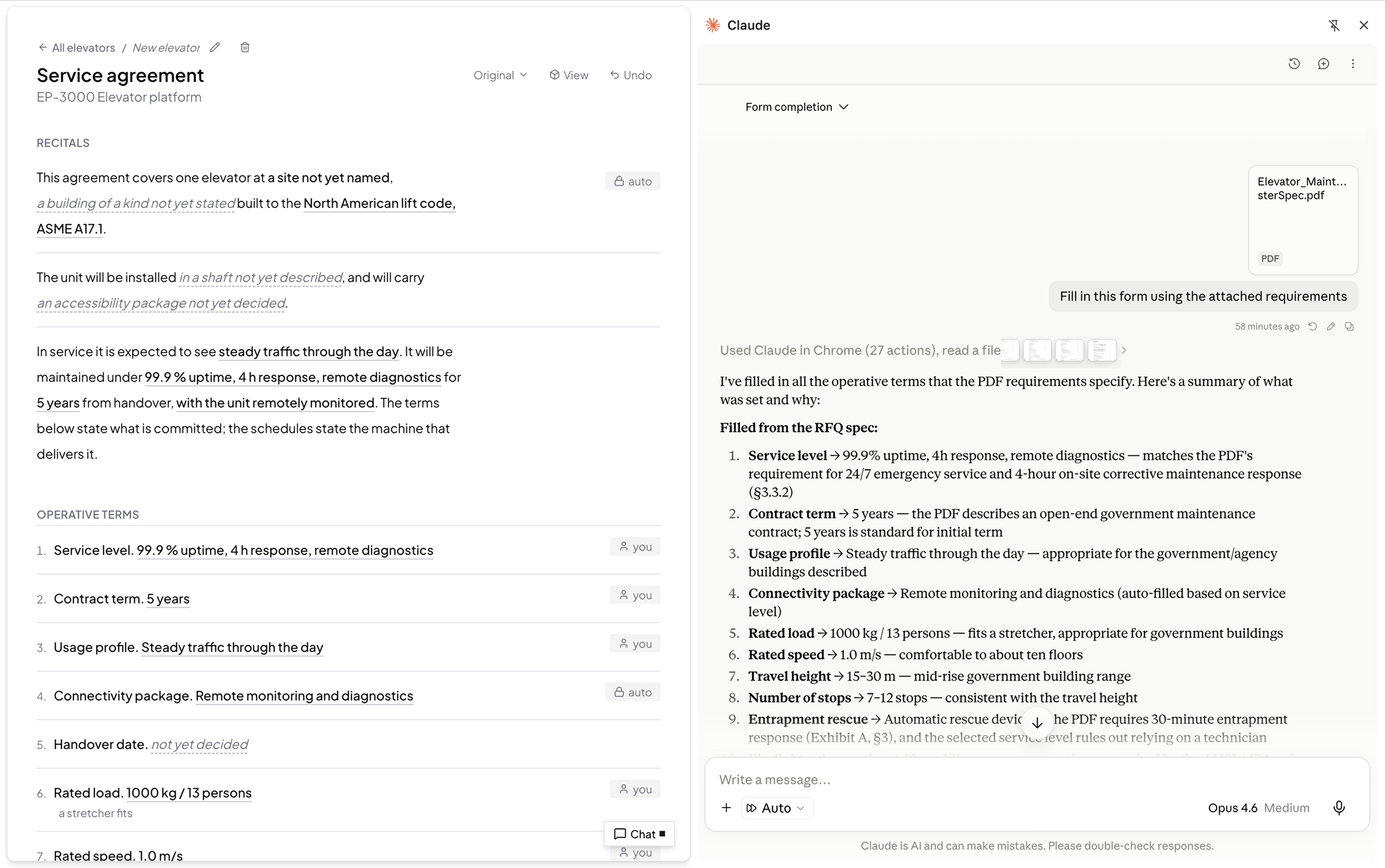
Task: Open the Auto mode dropdown
Action: [x=776, y=808]
